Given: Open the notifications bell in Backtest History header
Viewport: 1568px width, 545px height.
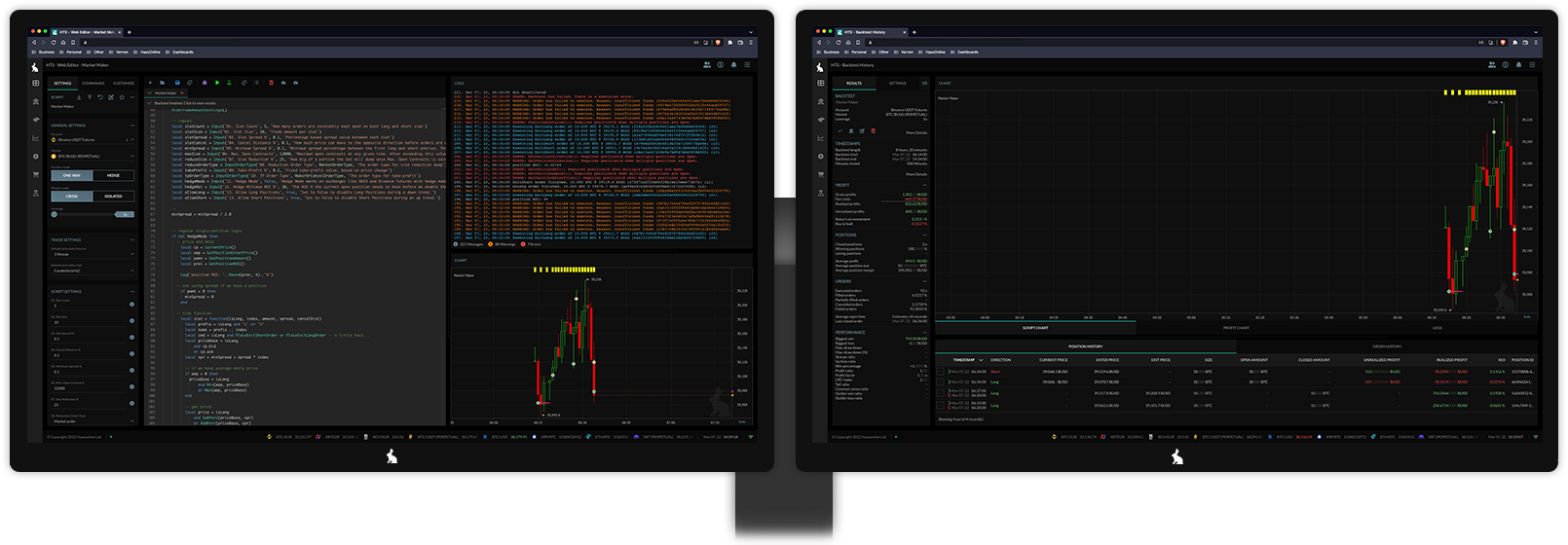Looking at the screenshot, I should [x=1518, y=65].
